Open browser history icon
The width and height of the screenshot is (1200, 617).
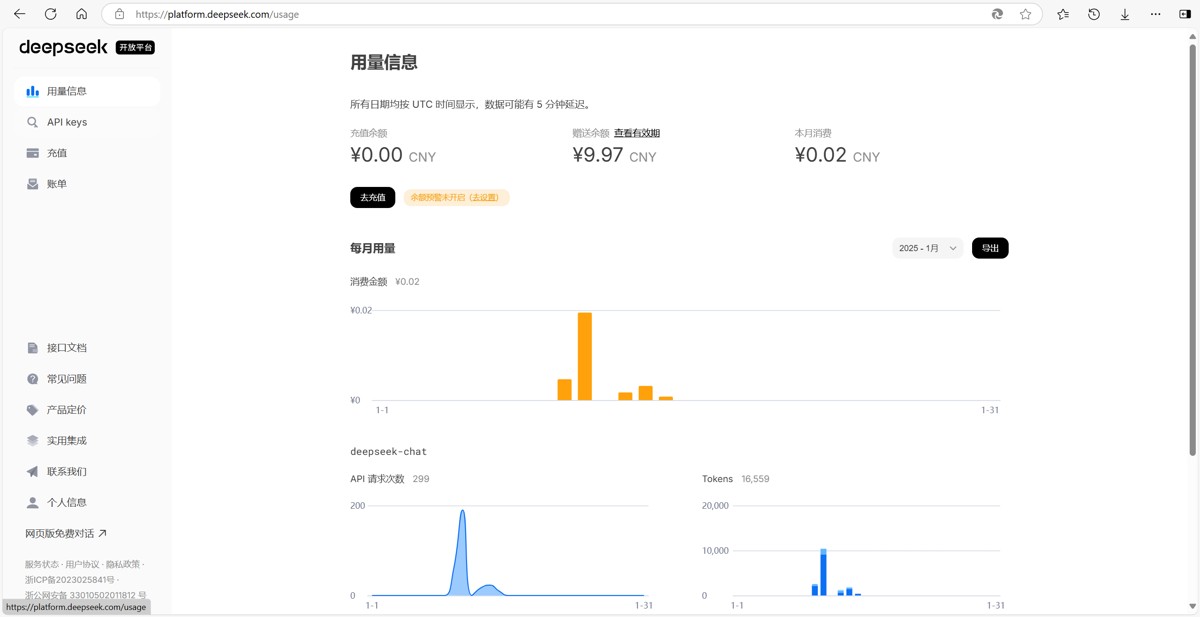coord(1094,14)
